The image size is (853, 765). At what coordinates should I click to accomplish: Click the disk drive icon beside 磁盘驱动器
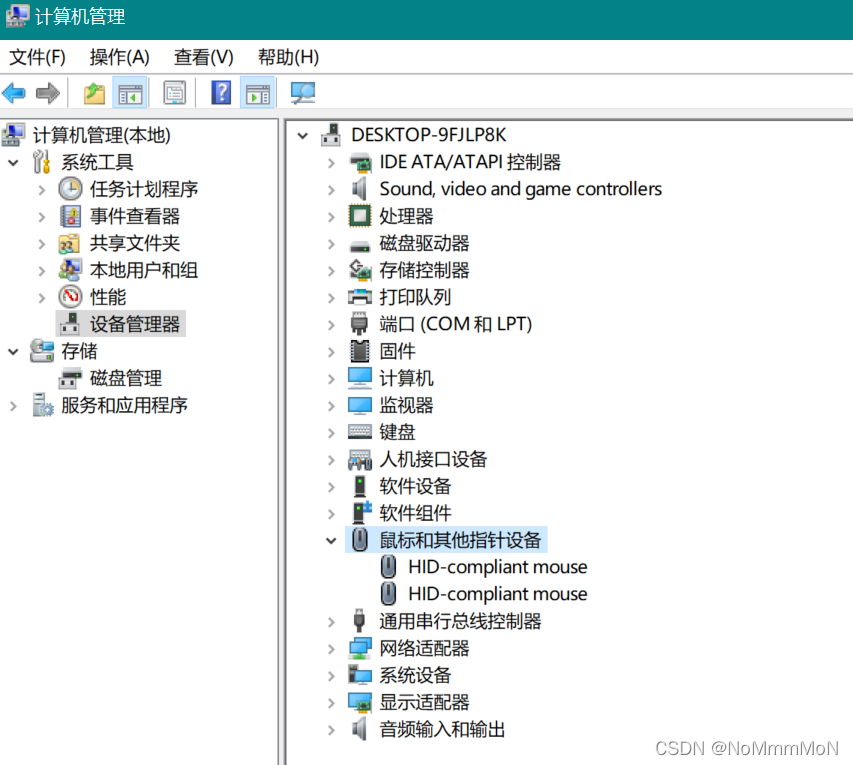[360, 246]
